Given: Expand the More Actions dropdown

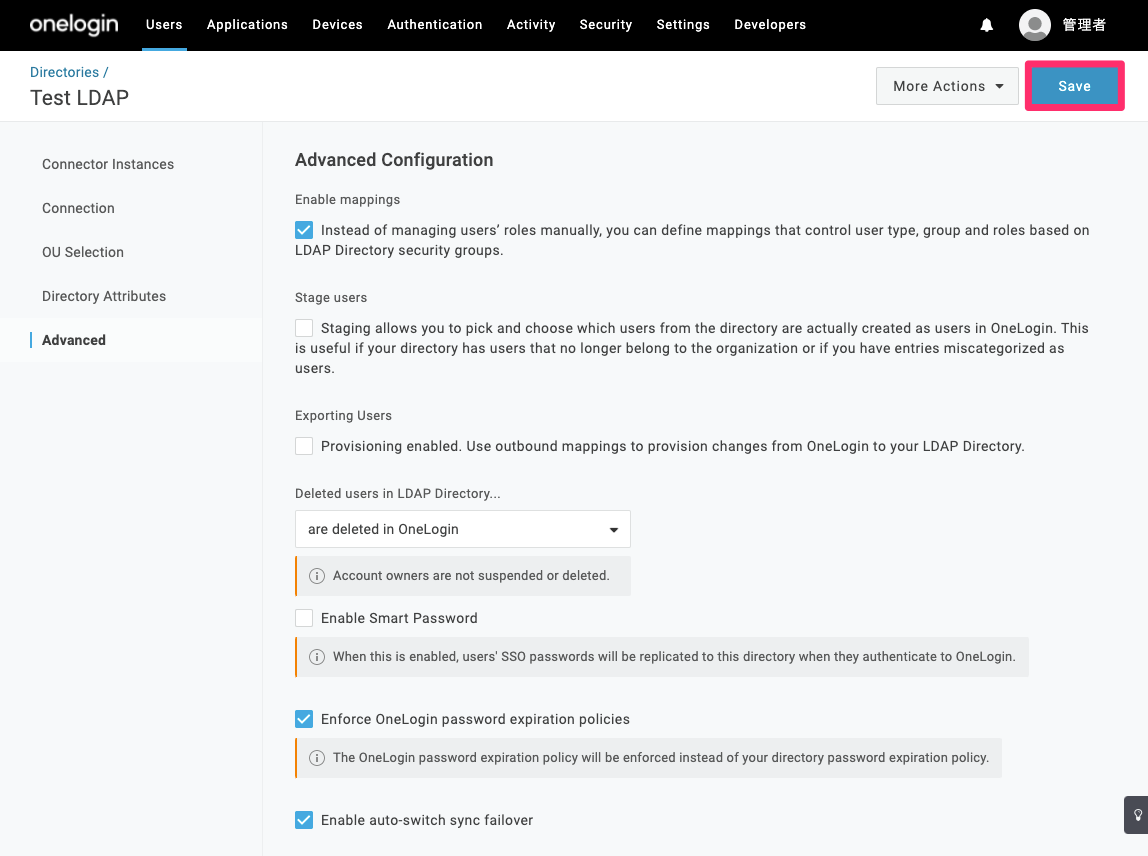Looking at the screenshot, I should [947, 86].
